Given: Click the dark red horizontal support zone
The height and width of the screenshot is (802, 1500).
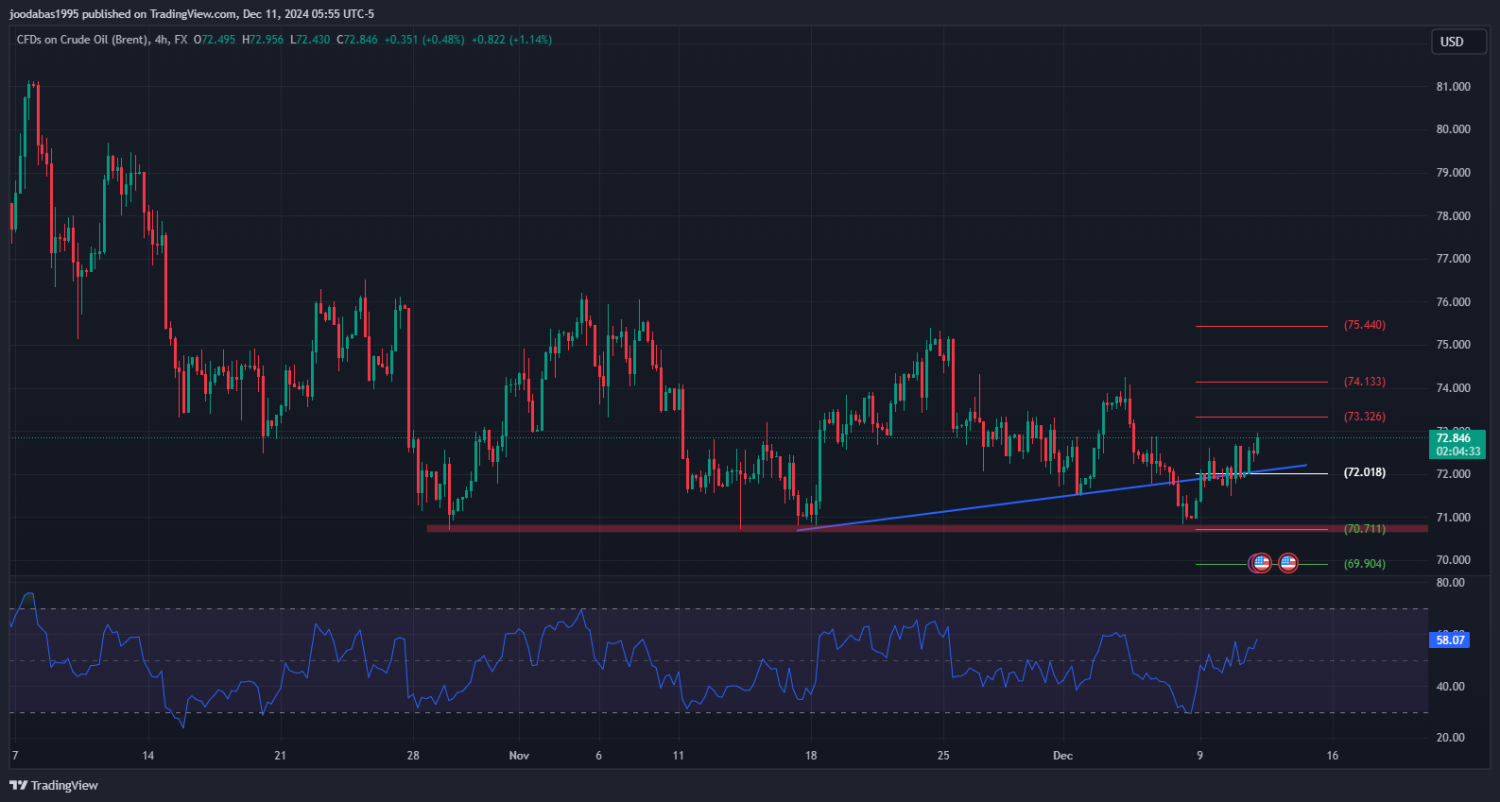Looking at the screenshot, I should click(600, 528).
